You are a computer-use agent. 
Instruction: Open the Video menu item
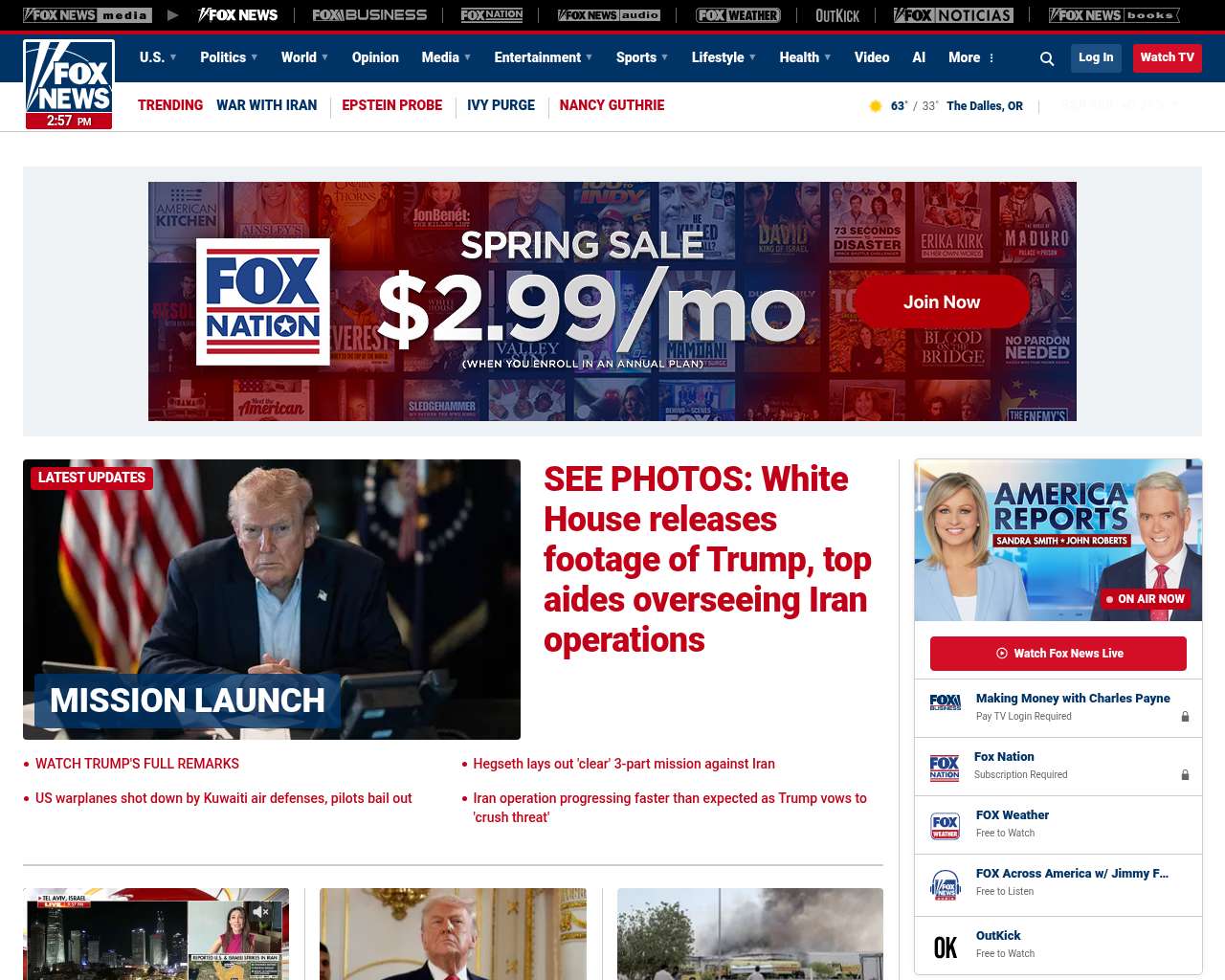click(x=872, y=57)
